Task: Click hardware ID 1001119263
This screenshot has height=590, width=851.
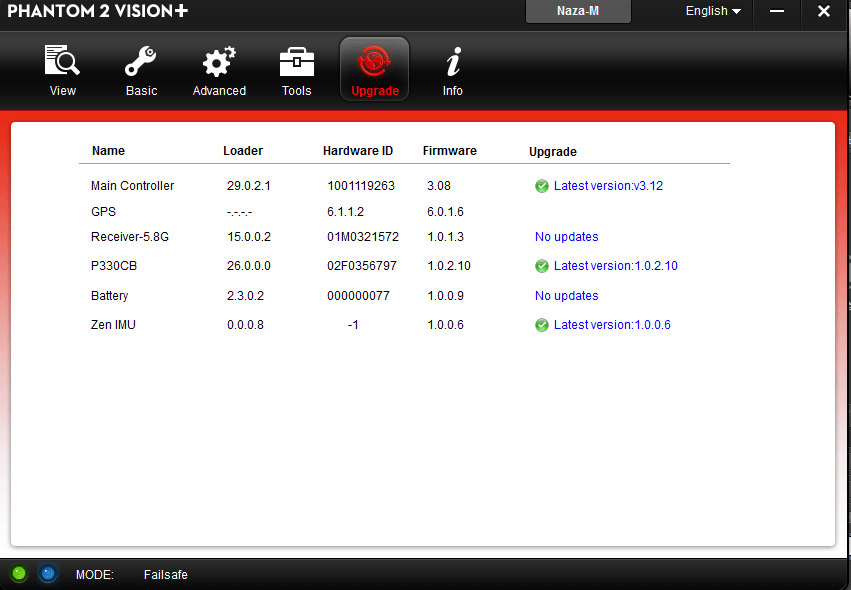Action: pos(361,186)
